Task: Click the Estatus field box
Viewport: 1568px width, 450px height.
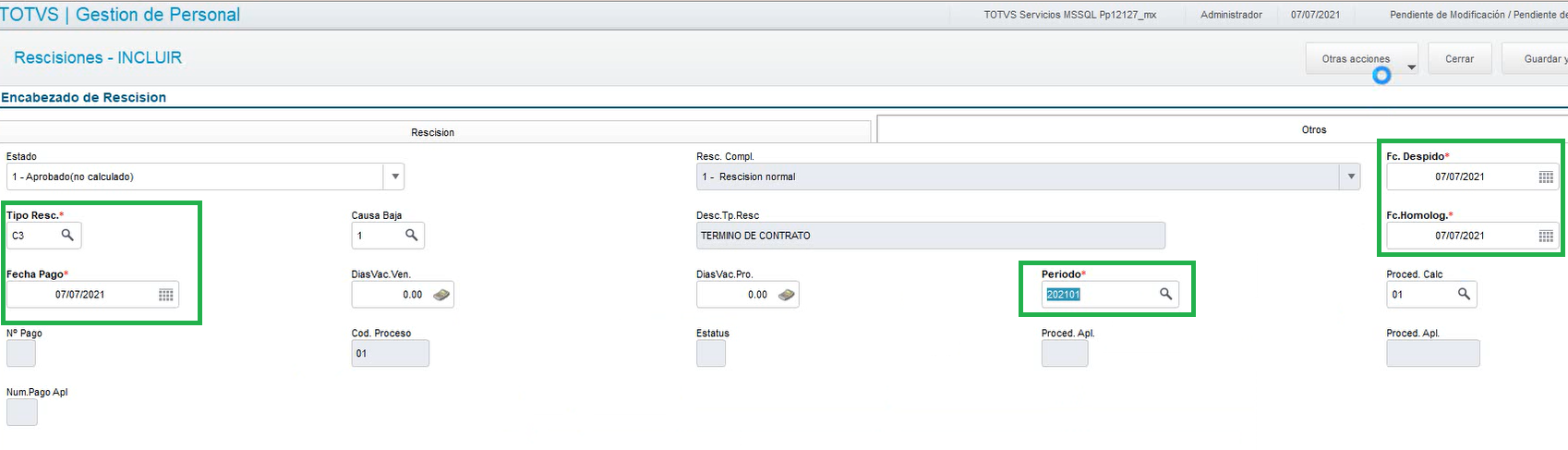Action: click(x=711, y=353)
